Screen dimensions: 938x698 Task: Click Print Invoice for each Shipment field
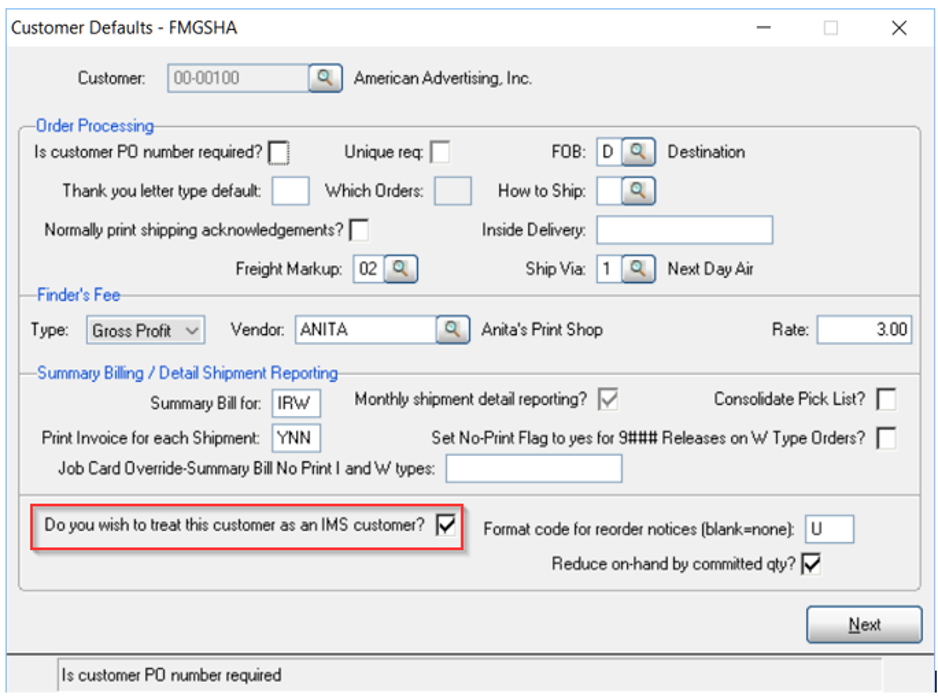pos(296,438)
